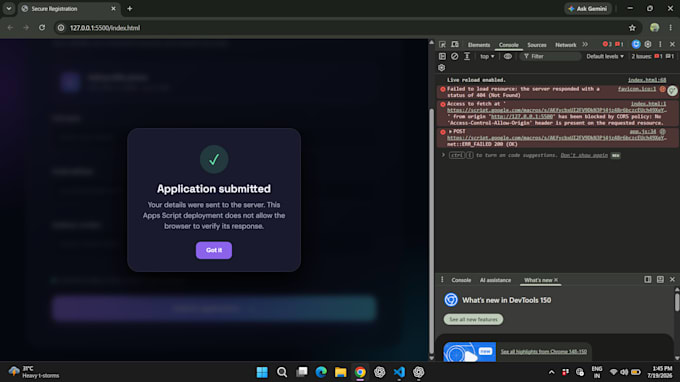Open the 'top' JavaScript context dropdown
Screen dimensions: 680x382
coord(487,56)
